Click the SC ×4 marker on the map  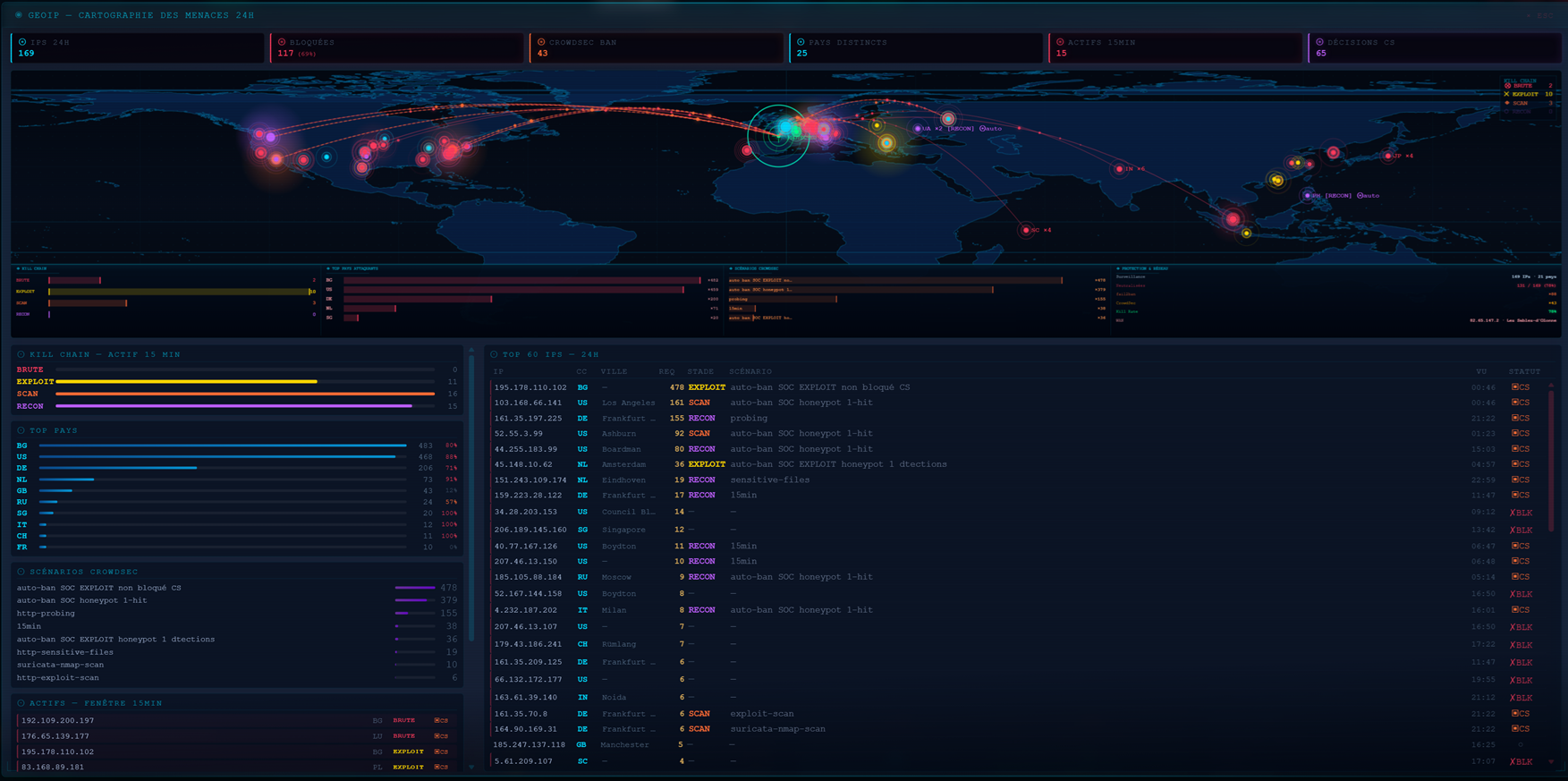pos(1026,230)
